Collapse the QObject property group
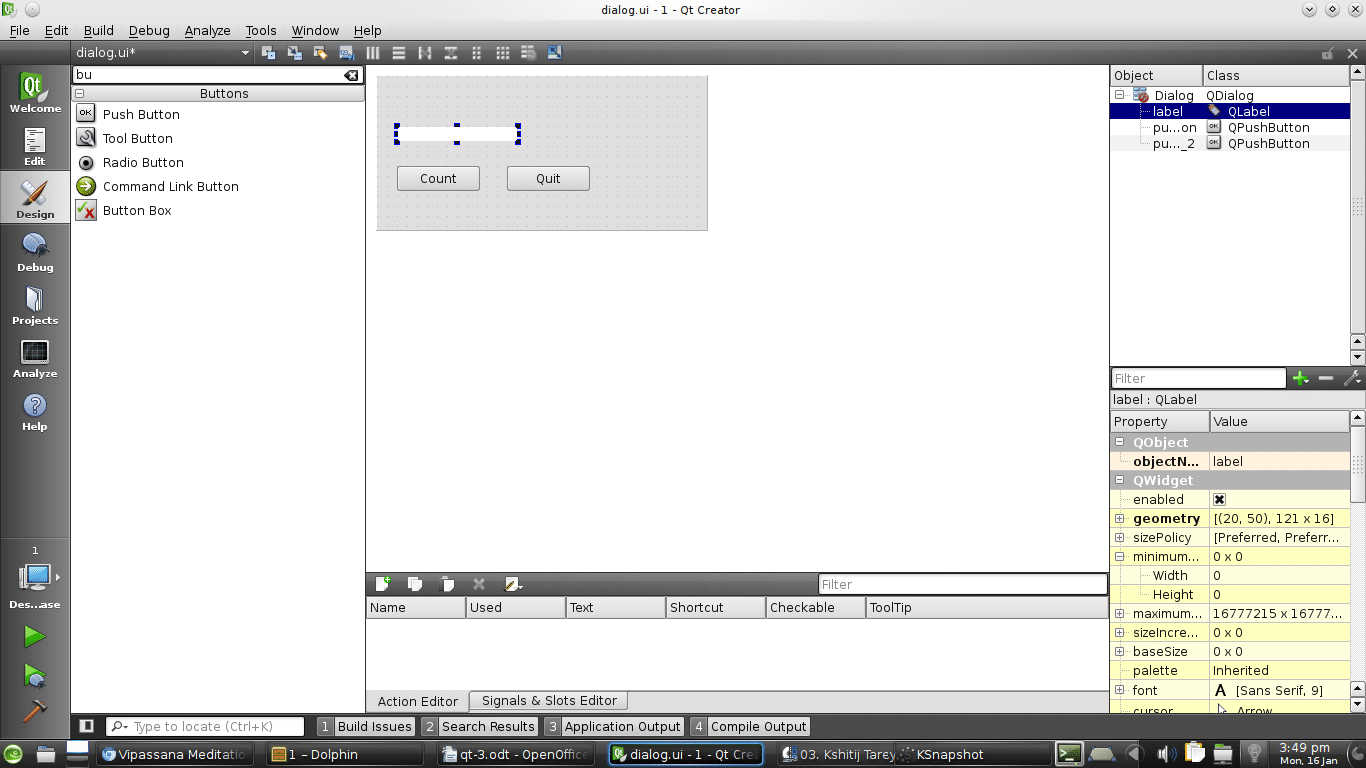Viewport: 1366px width, 768px height. (x=1120, y=442)
